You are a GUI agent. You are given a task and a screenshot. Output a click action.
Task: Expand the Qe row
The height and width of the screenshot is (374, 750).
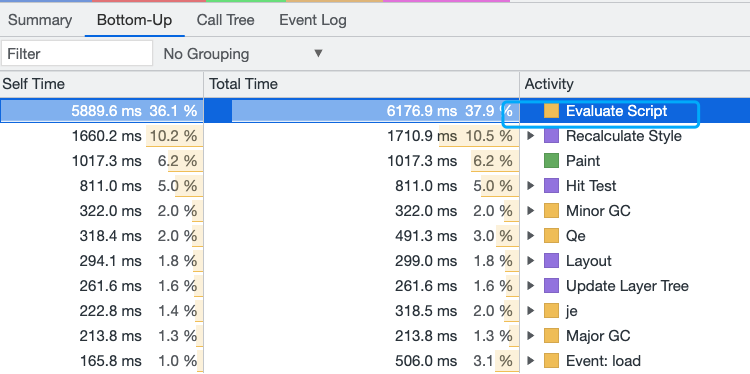tap(530, 236)
